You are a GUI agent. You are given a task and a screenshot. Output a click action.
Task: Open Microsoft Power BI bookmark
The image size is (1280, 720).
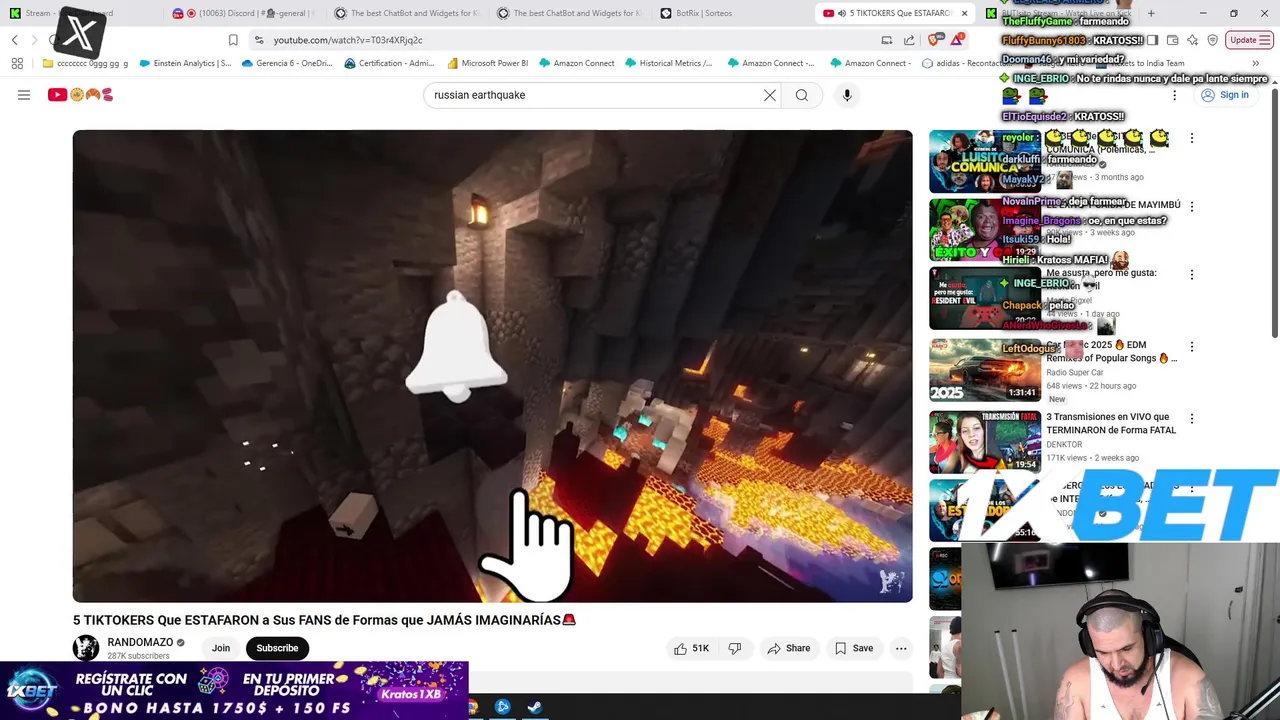pos(487,63)
